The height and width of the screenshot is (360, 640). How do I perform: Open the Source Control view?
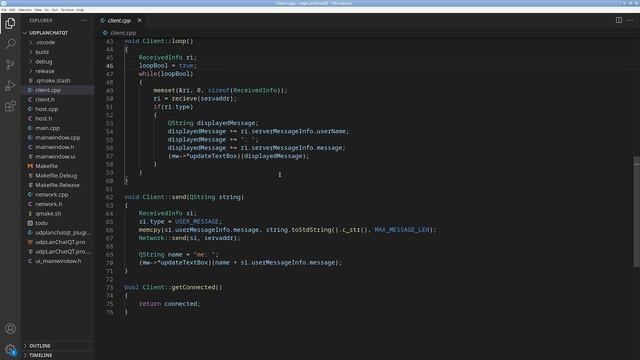click(x=10, y=64)
